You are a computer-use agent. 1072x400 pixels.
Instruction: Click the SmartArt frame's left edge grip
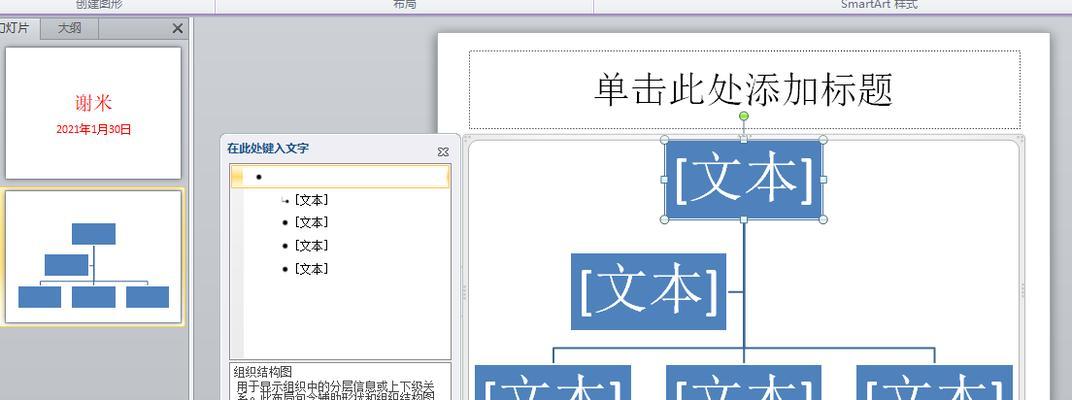pyautogui.click(x=465, y=292)
